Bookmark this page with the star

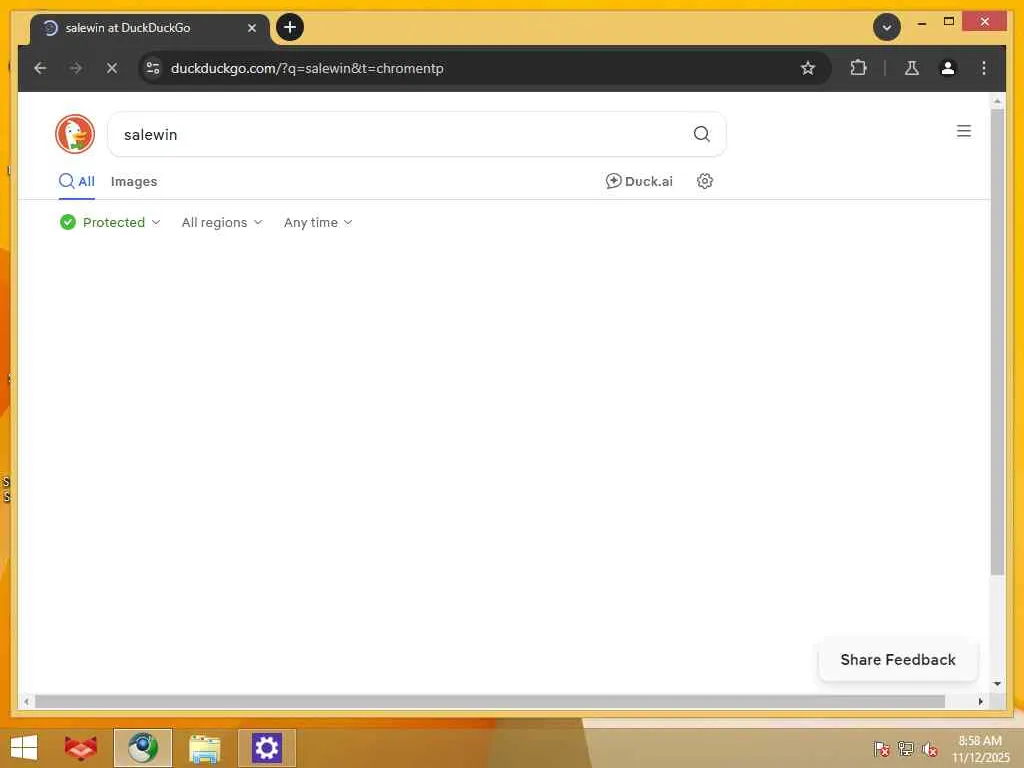[x=808, y=68]
